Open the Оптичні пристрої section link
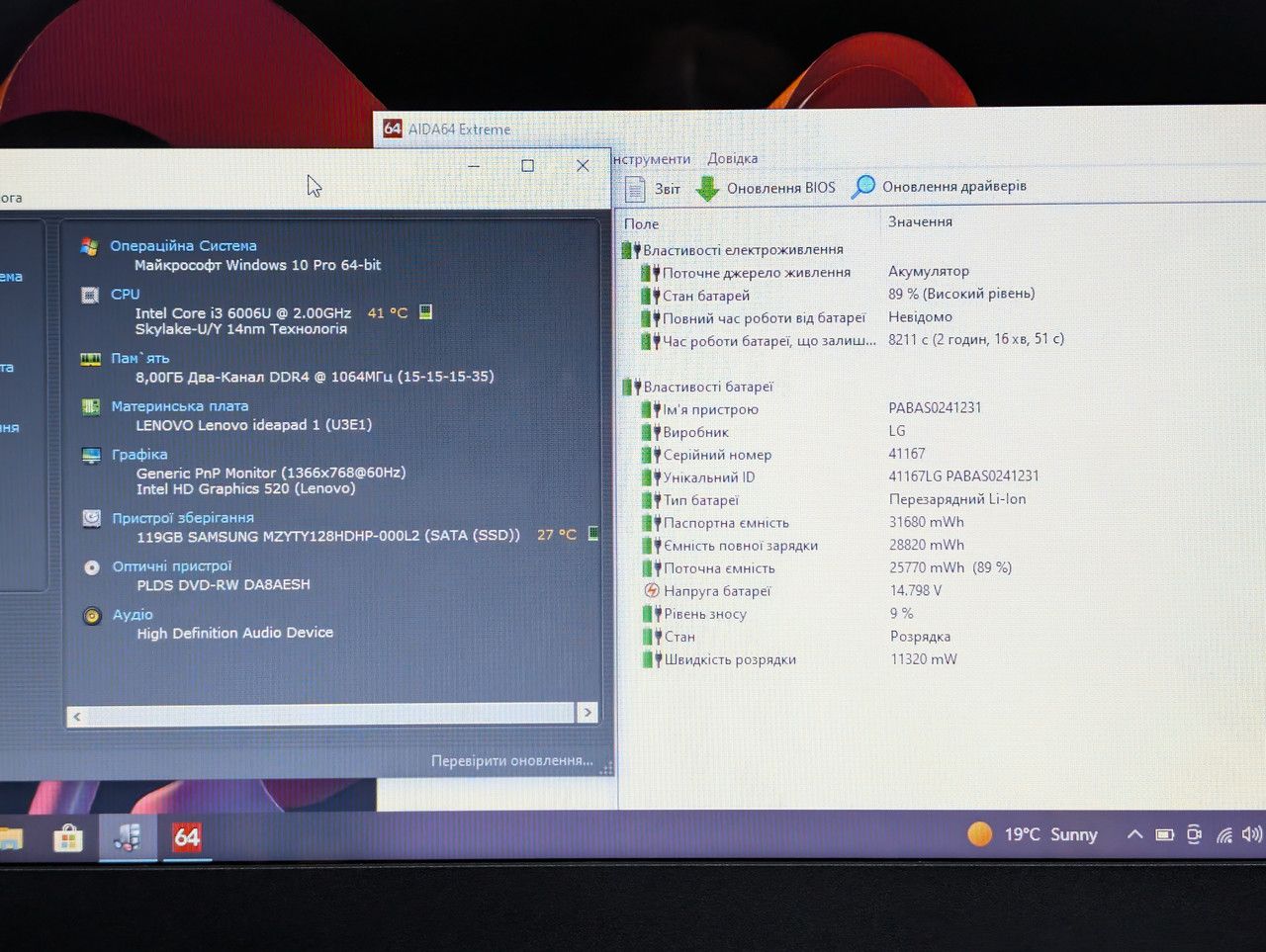 172,566
